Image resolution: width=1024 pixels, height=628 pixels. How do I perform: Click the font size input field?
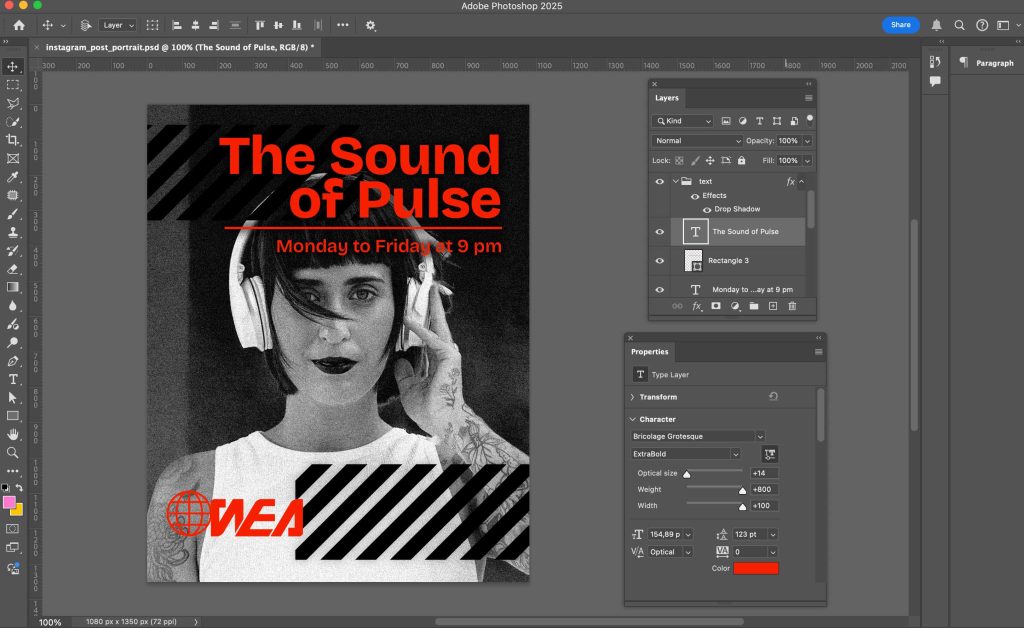click(x=664, y=535)
